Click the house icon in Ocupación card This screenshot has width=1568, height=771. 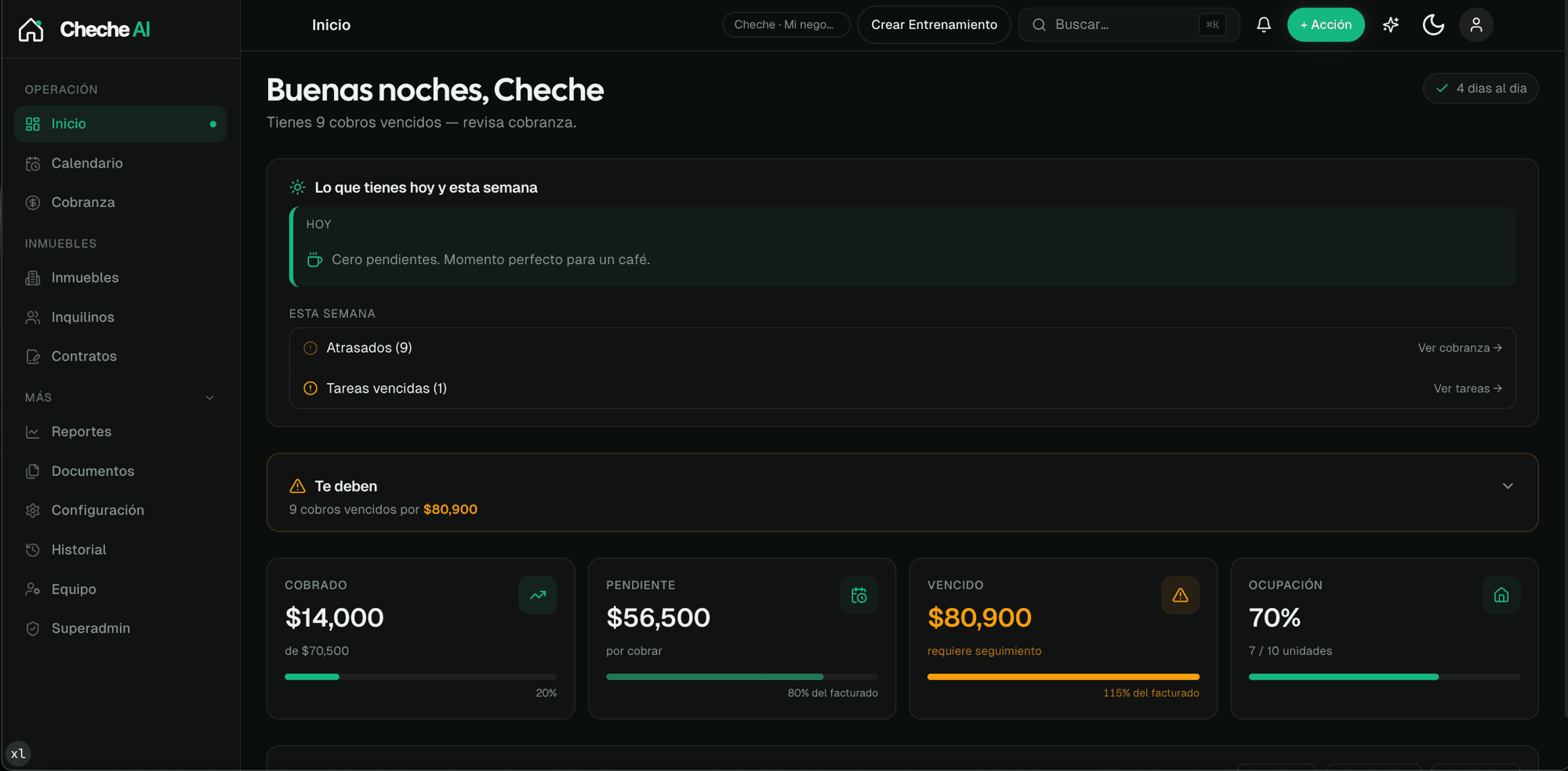coord(1501,595)
